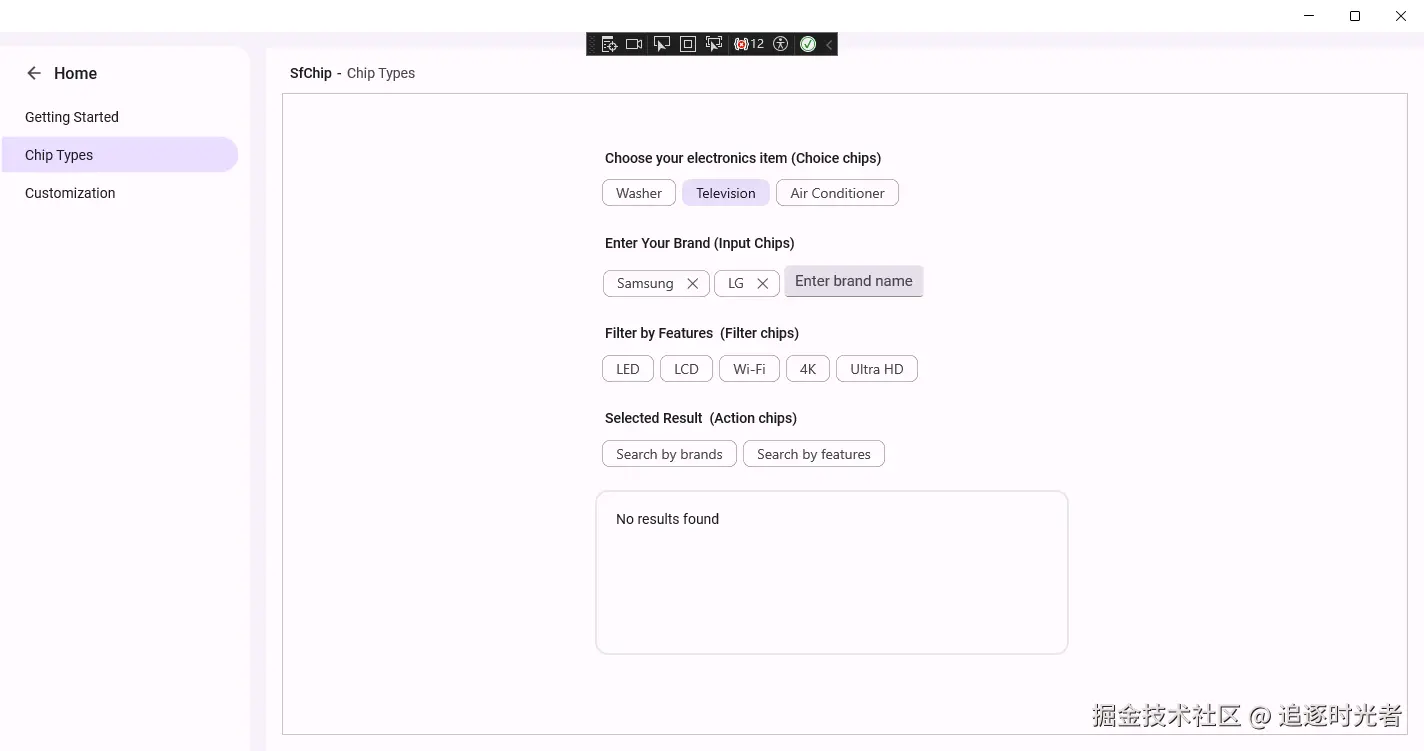This screenshot has width=1424, height=751.
Task: Click the debug toolbar drag grip handle
Action: point(592,44)
